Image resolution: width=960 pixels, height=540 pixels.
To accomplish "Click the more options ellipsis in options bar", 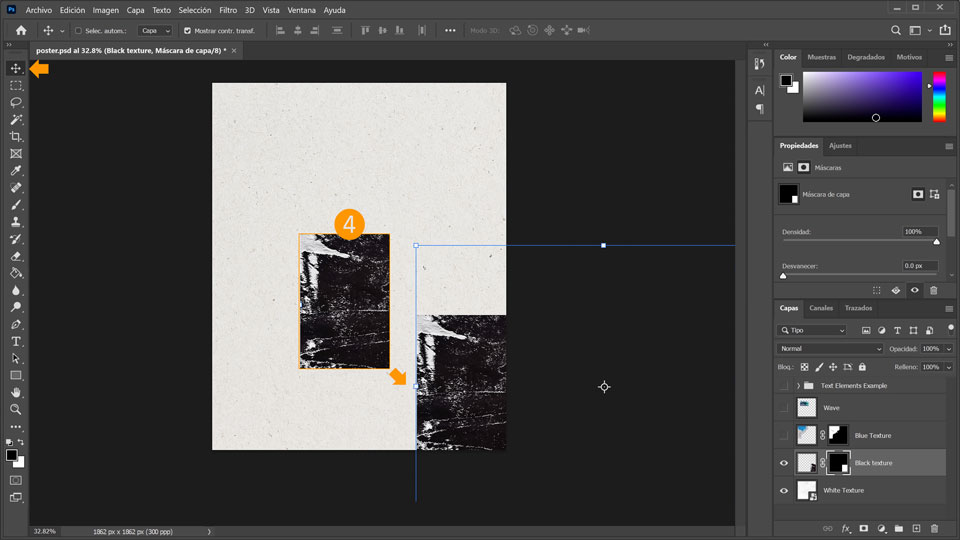I will tap(450, 31).
